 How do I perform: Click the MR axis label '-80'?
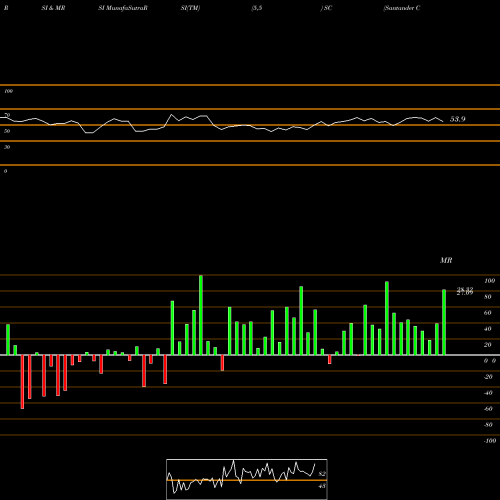pyautogui.click(x=488, y=425)
